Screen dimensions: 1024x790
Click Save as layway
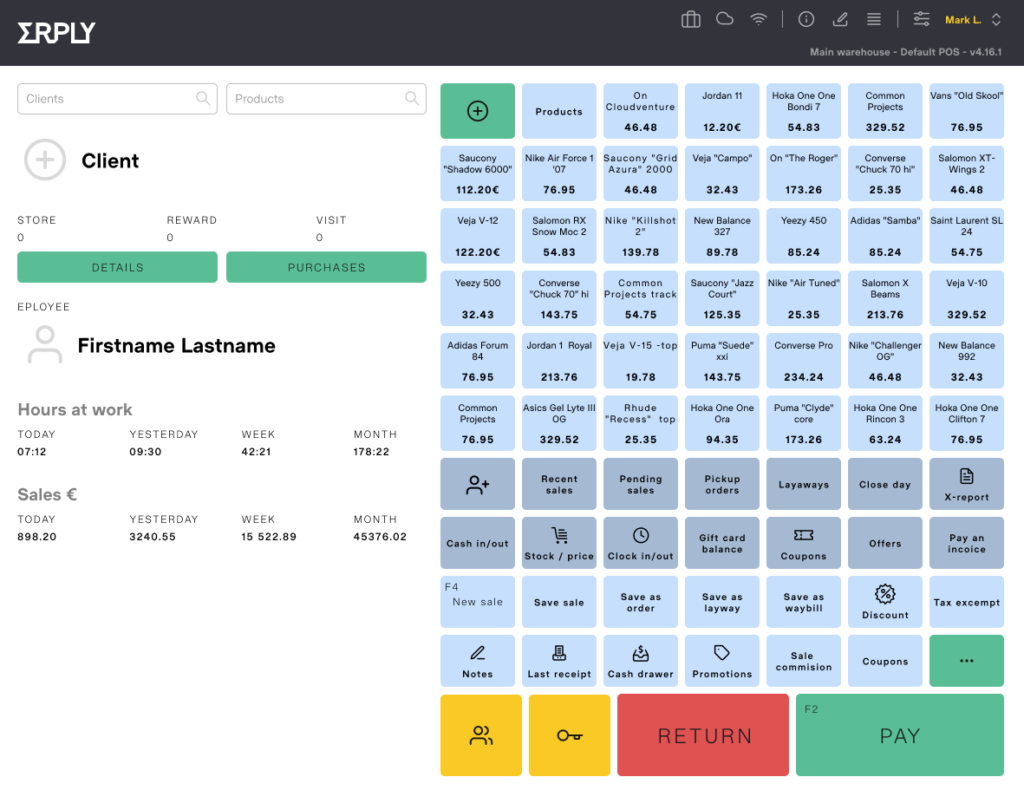722,601
